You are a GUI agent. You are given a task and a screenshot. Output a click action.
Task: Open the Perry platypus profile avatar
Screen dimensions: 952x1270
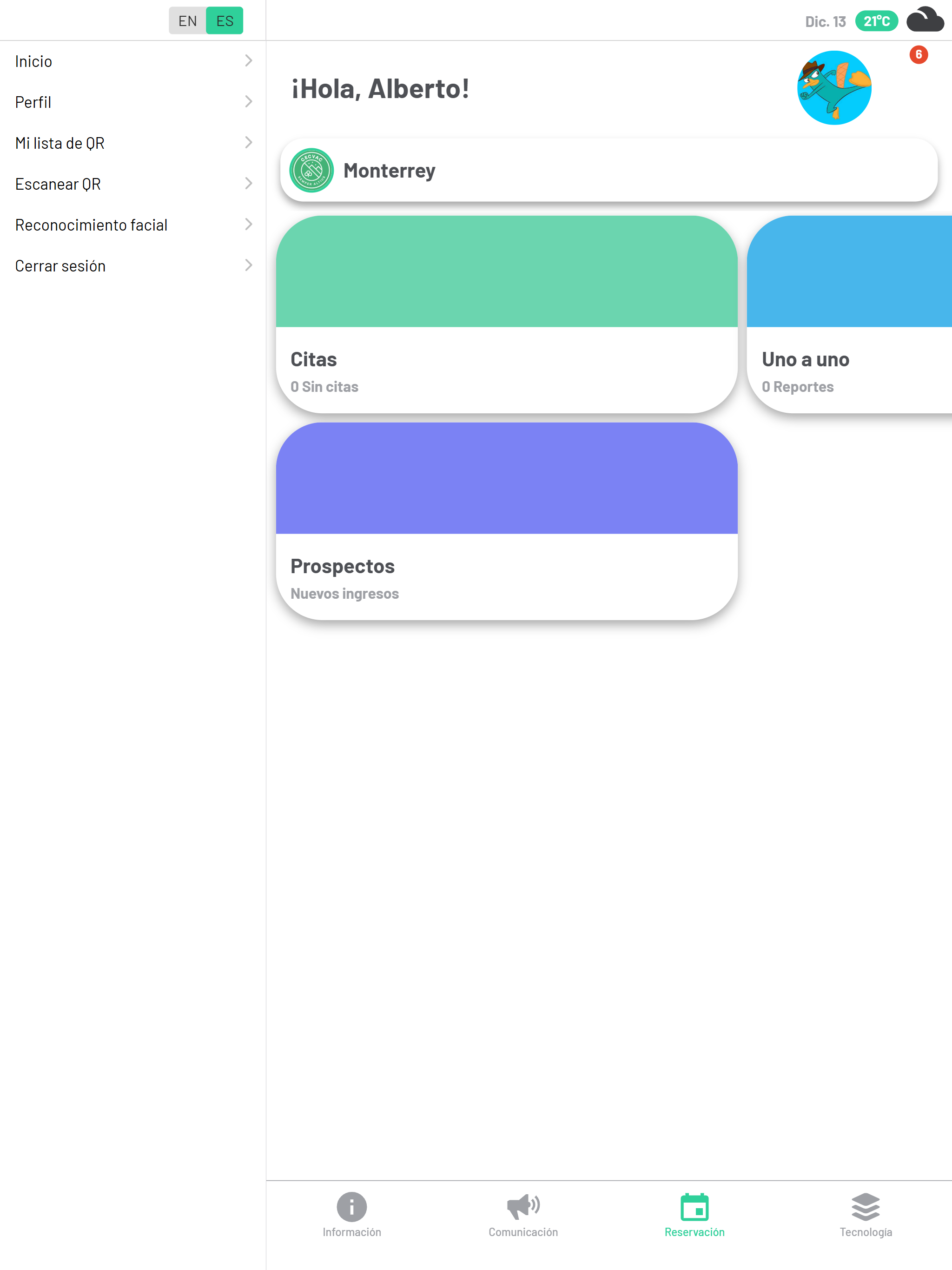click(834, 88)
